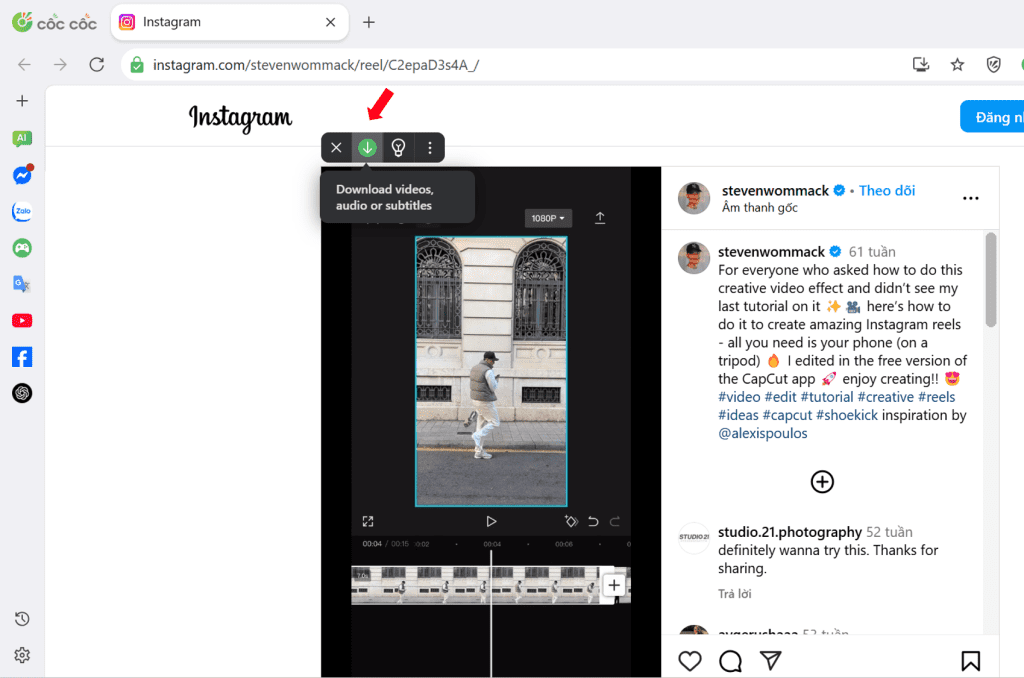
Task: Select the keyframe diamond icon near the timeline
Action: point(569,520)
